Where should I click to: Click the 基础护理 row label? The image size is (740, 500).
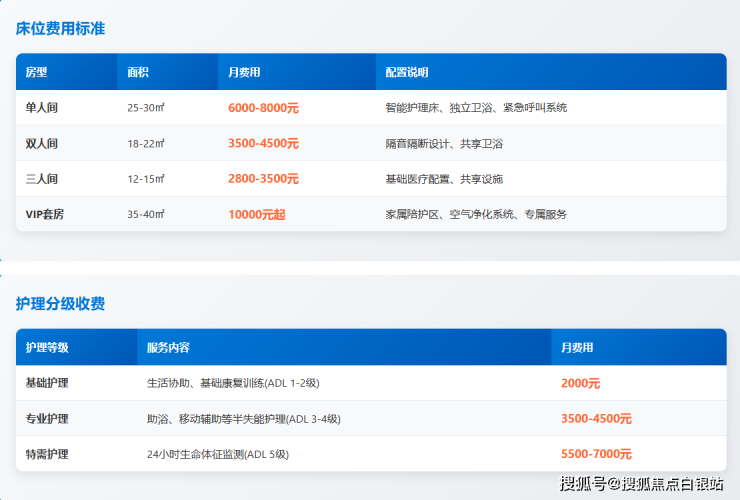coord(47,383)
